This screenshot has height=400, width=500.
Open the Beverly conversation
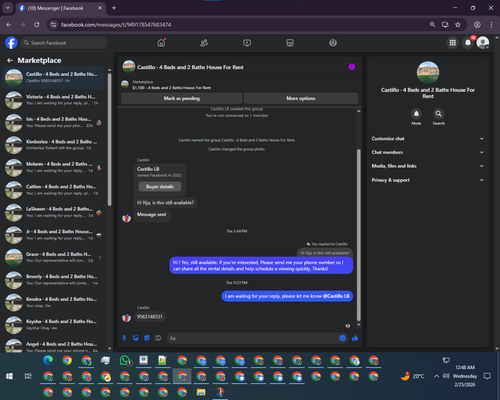[x=53, y=280]
